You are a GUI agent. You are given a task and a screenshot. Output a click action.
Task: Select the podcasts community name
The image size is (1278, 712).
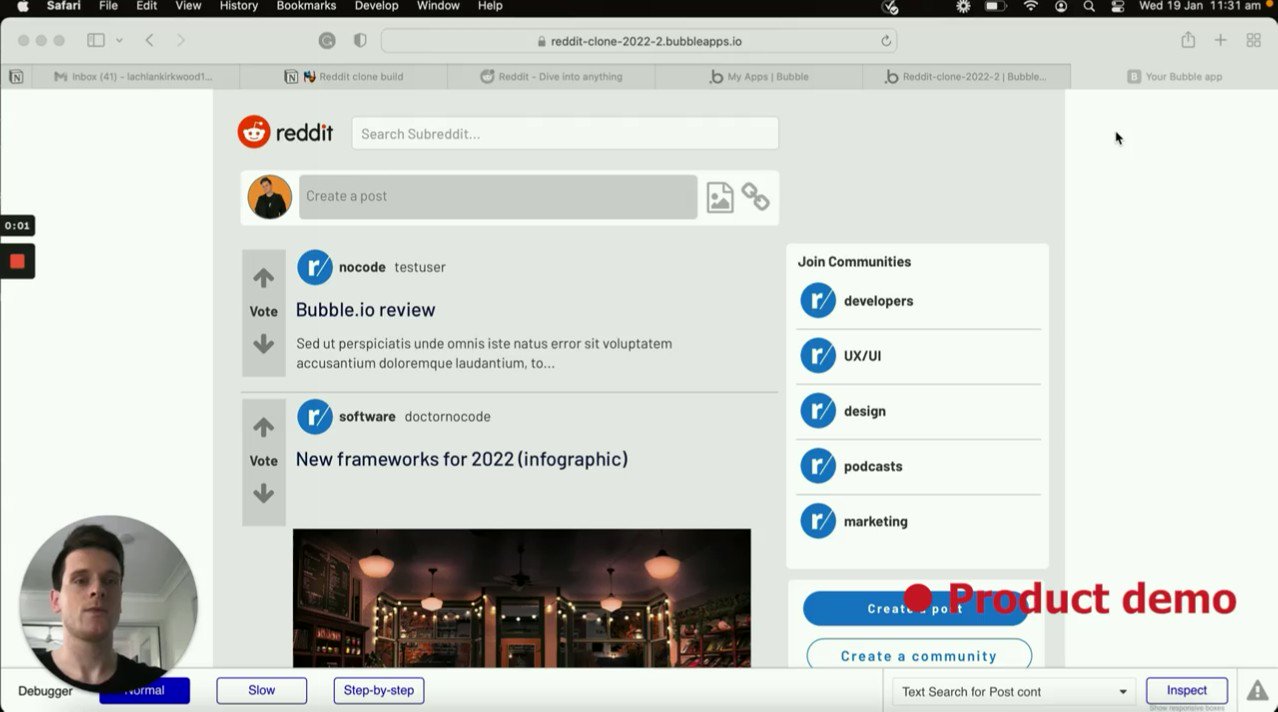tap(873, 466)
